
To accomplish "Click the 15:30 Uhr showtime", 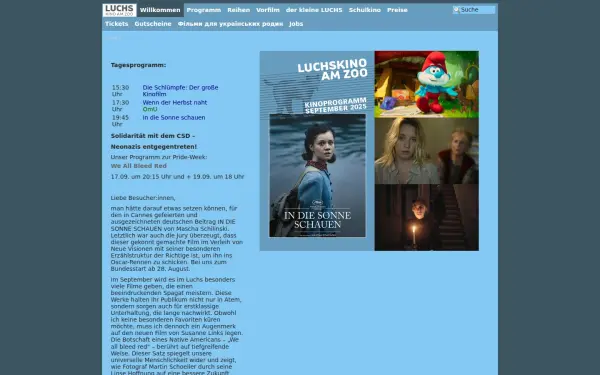I will (121, 91).
